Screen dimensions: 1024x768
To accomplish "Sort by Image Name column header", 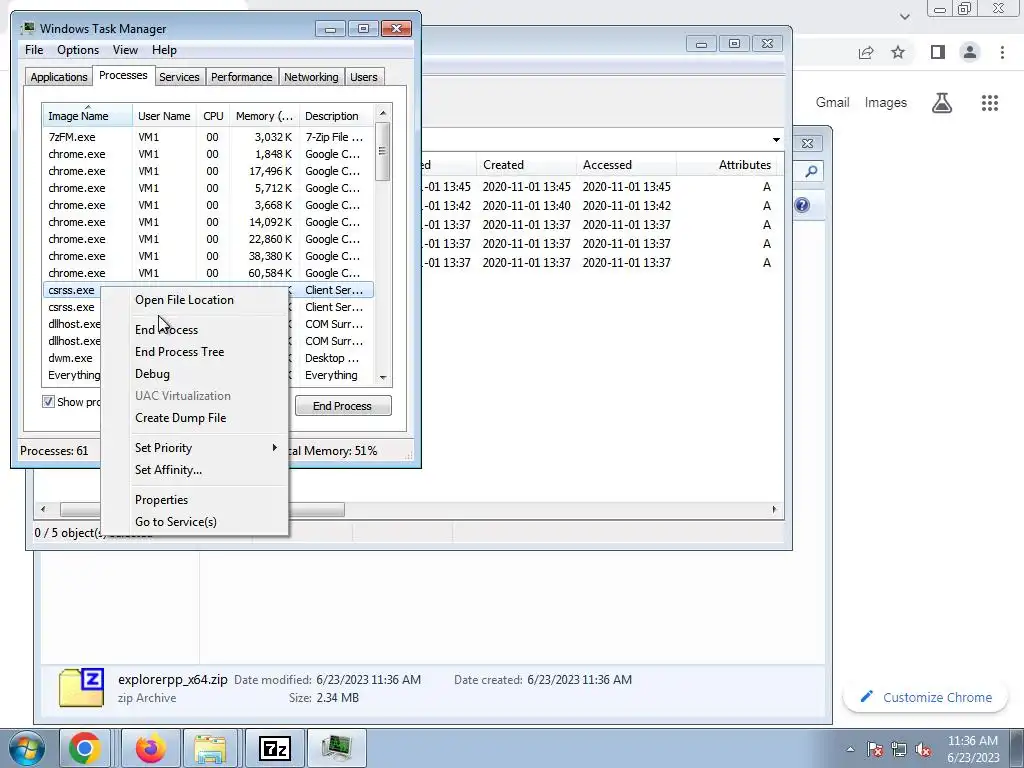I will (87, 116).
